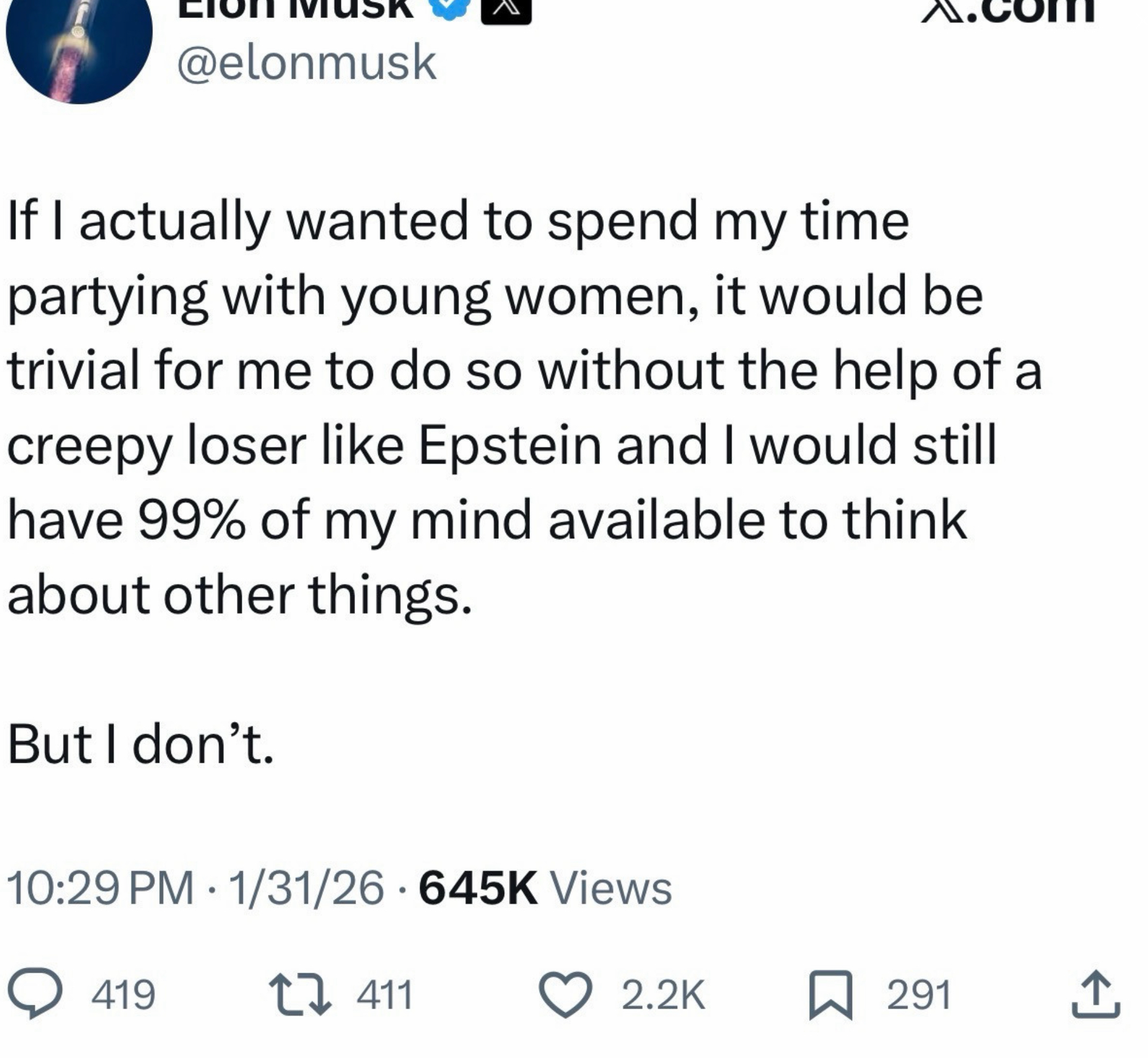Click the reply speech bubble icon
This screenshot has width=1148, height=1058.
click(x=35, y=994)
